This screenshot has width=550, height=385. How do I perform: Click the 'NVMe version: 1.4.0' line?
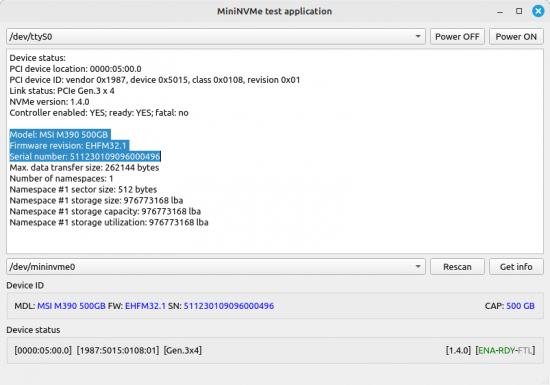[x=49, y=102]
